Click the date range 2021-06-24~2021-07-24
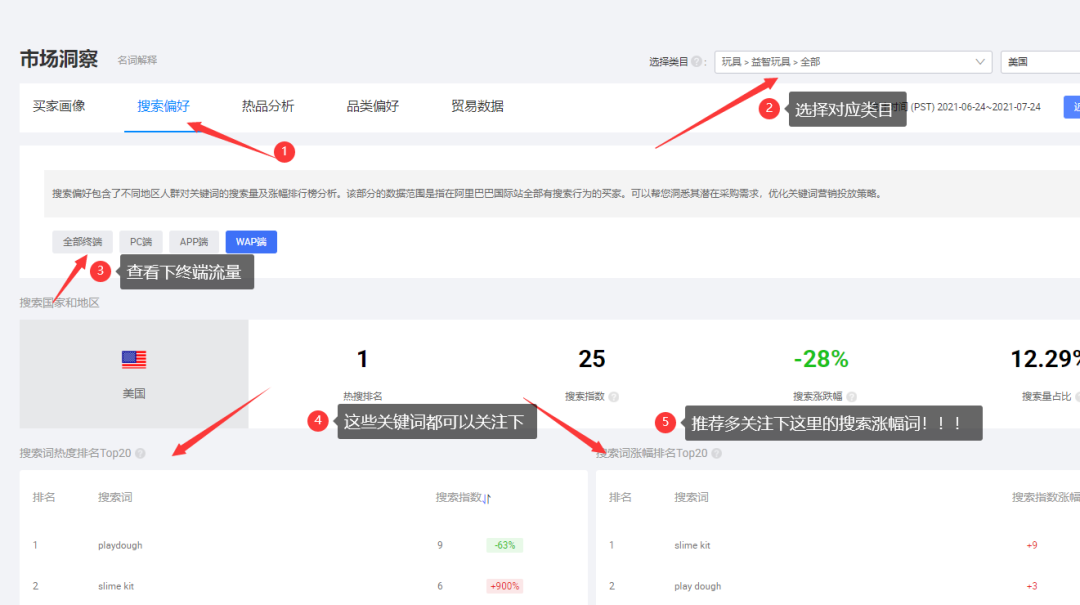1080x605 pixels. point(989,107)
